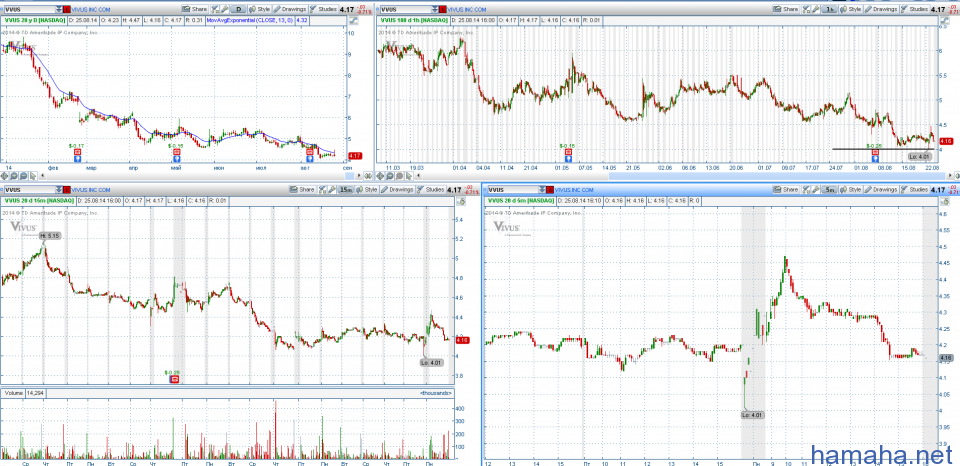Click the VVUS symbol input in daily chart
Screen dimensions: 960x466
[x=29, y=9]
